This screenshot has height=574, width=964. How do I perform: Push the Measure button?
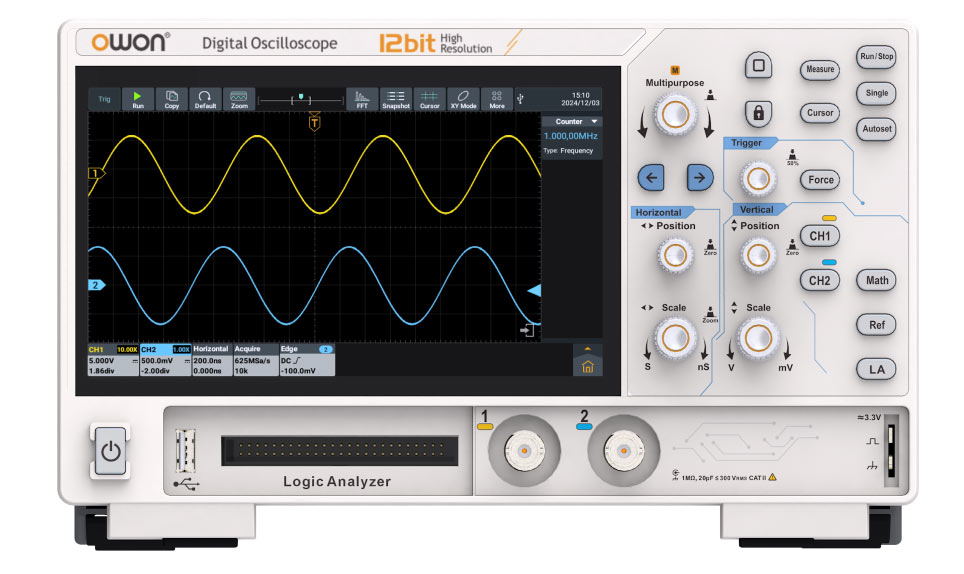coord(820,69)
